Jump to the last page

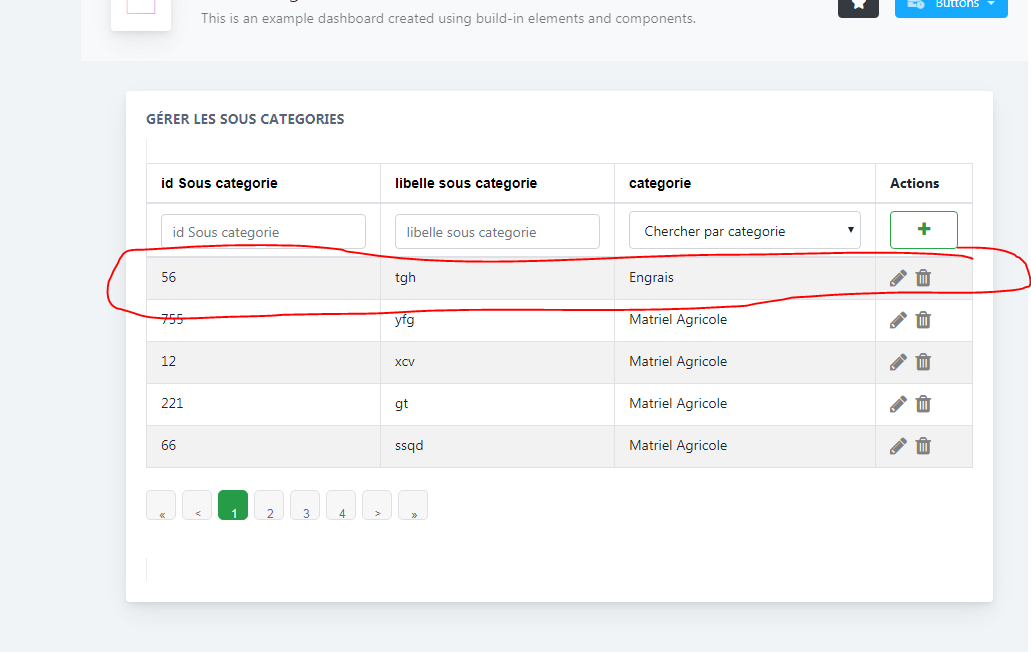(x=413, y=505)
